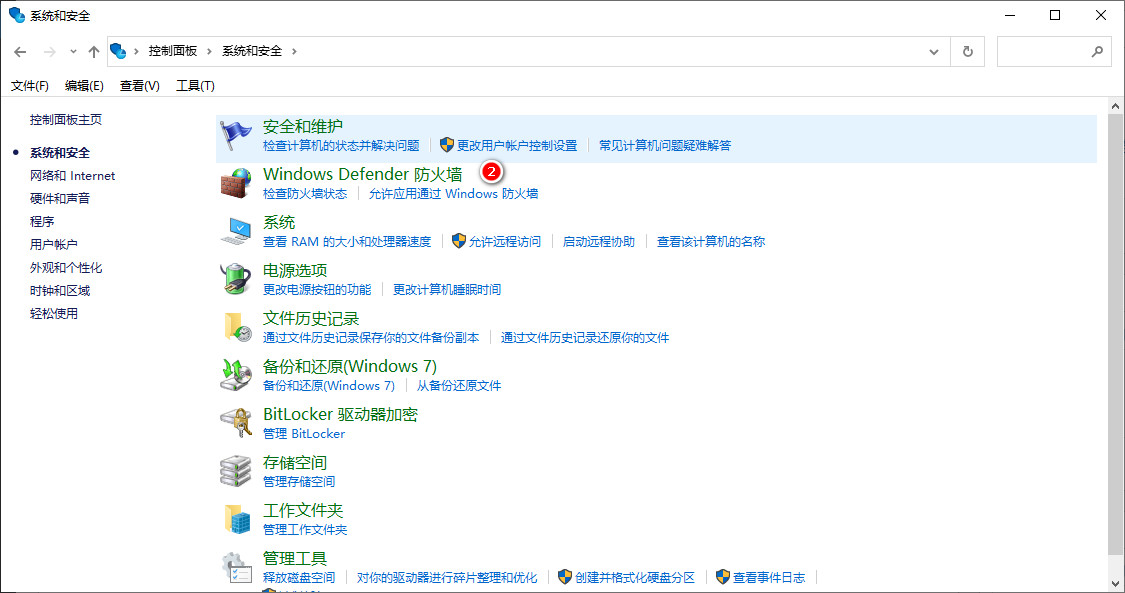Click the Security and Maintenance flag icon
The height and width of the screenshot is (593, 1125).
pos(236,134)
